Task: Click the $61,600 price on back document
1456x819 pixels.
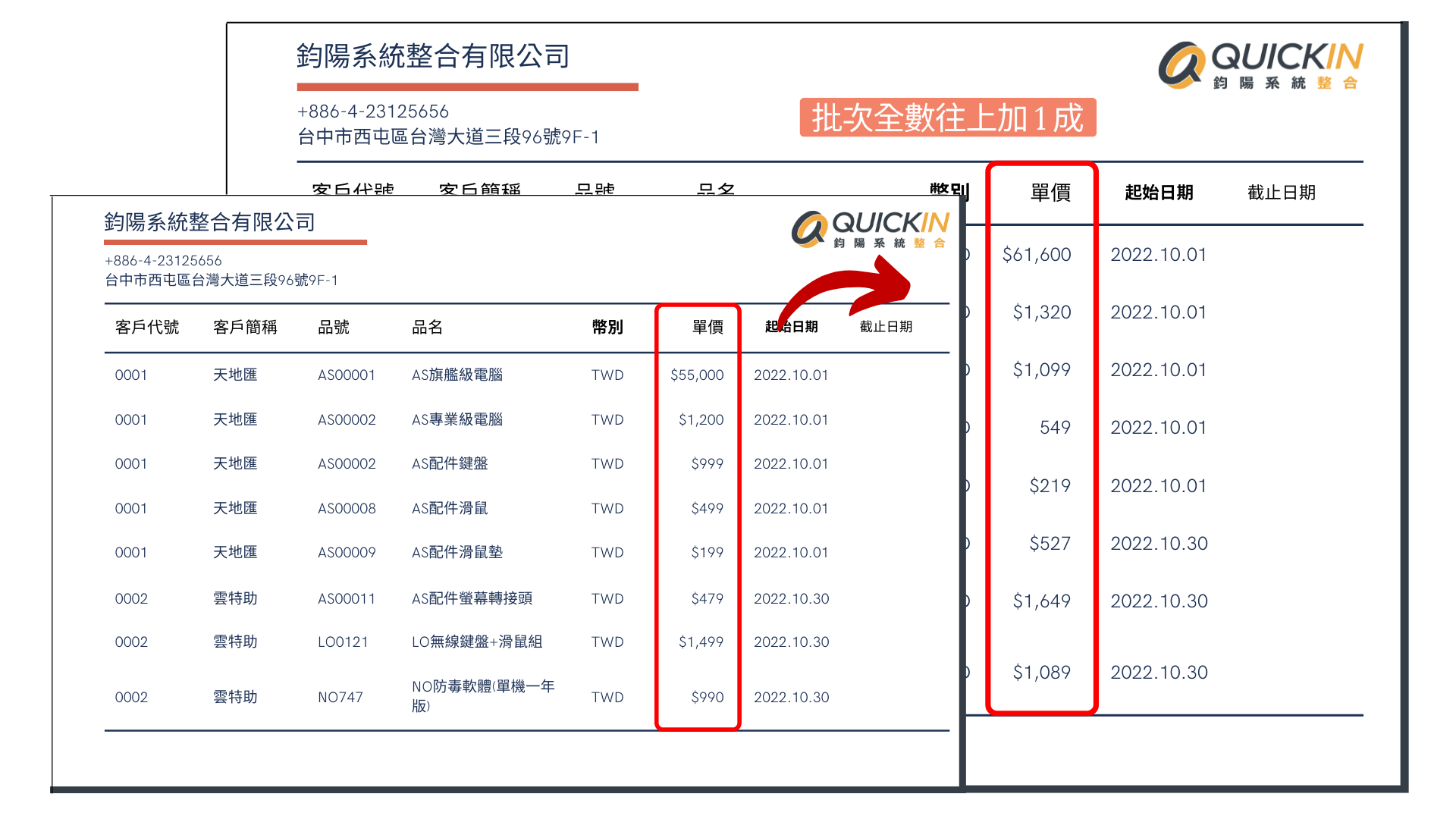Action: pyautogui.click(x=1037, y=254)
